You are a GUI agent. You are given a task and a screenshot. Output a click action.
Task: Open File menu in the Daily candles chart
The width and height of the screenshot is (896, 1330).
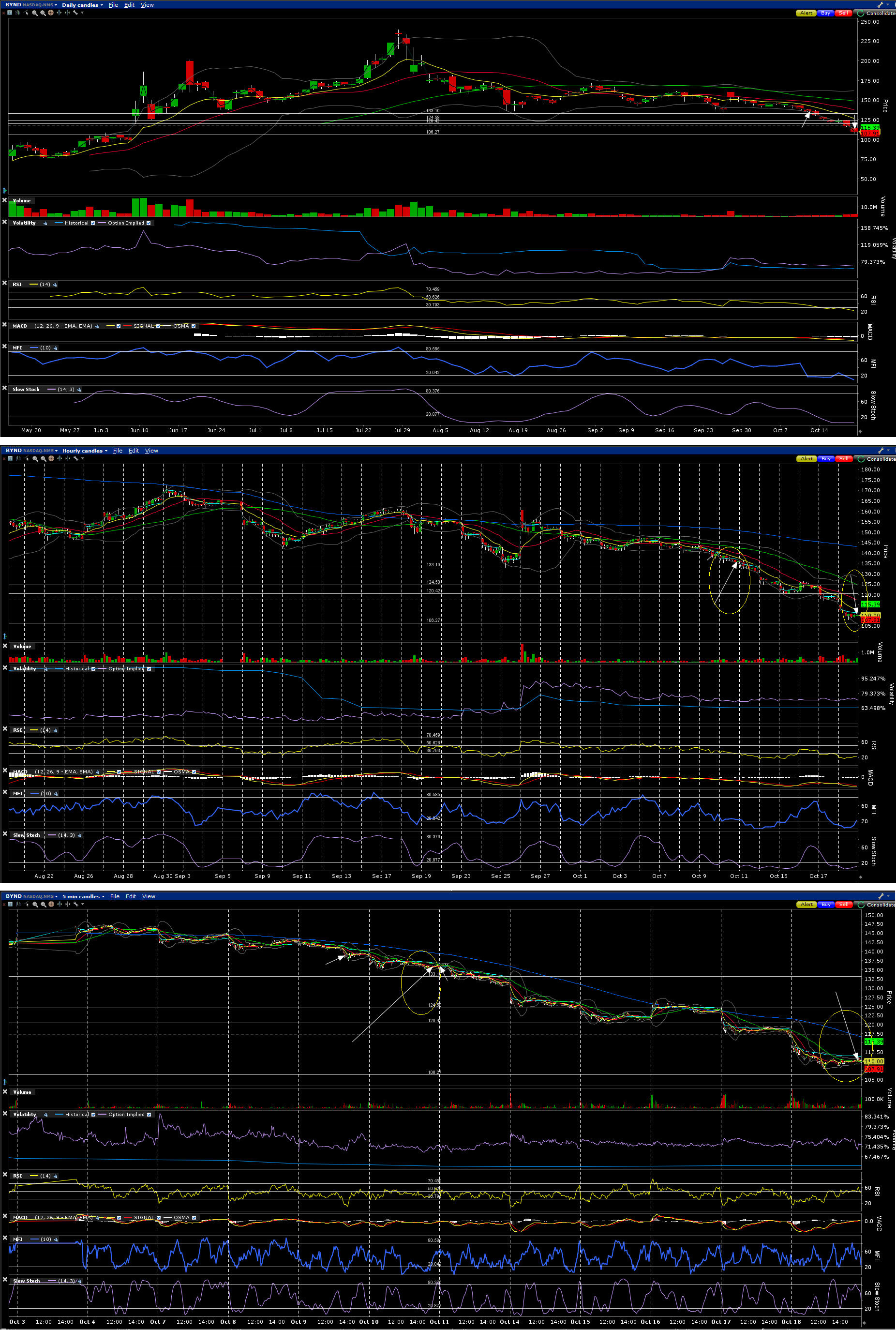coord(113,5)
